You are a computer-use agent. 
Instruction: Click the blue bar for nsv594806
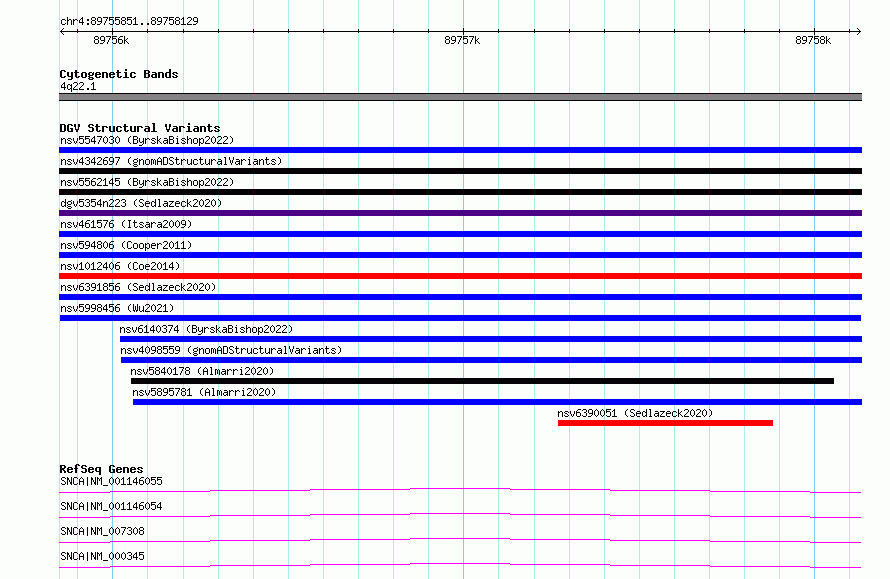(x=460, y=255)
